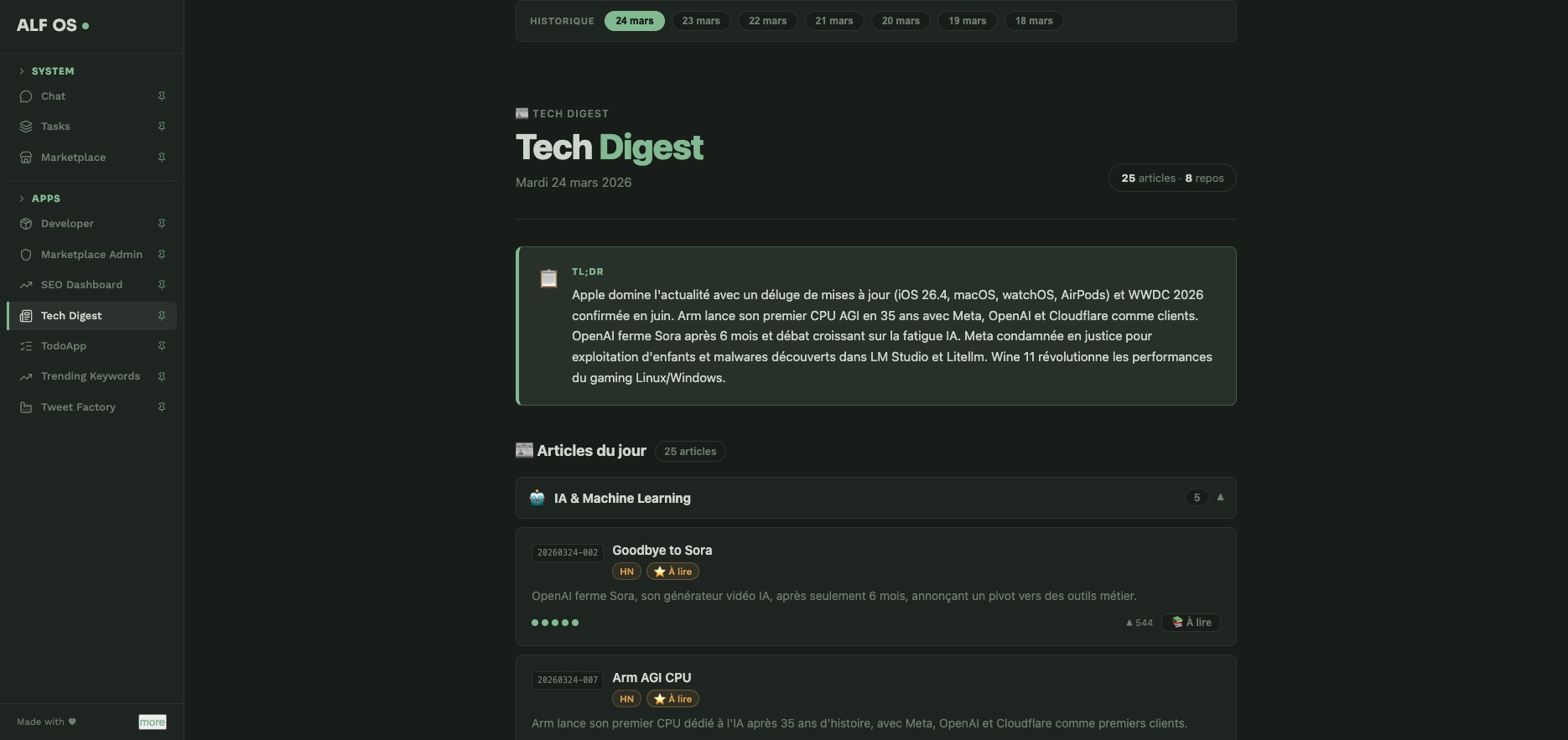Image resolution: width=1568 pixels, height=740 pixels.
Task: Switch to 23 mars digest
Action: tap(701, 21)
